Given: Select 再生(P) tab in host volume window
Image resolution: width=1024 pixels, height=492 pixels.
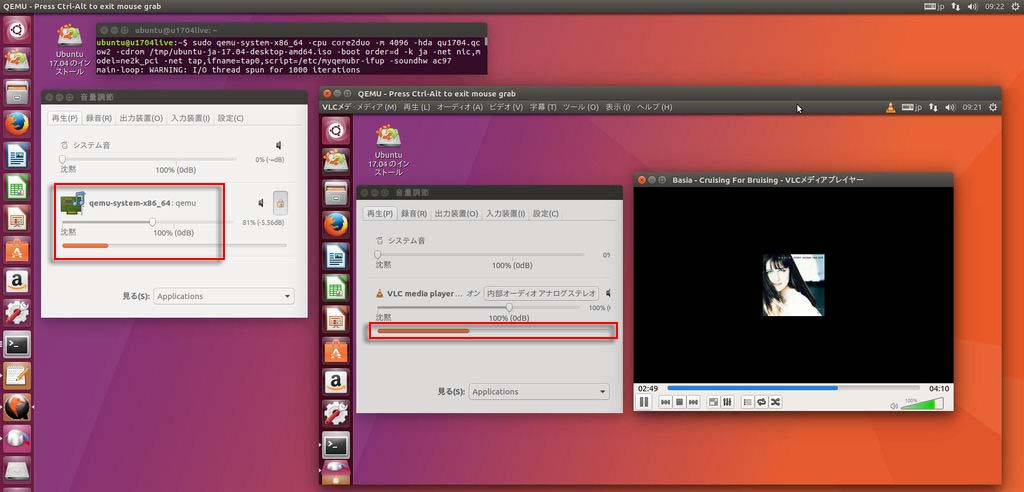Looking at the screenshot, I should (x=65, y=118).
